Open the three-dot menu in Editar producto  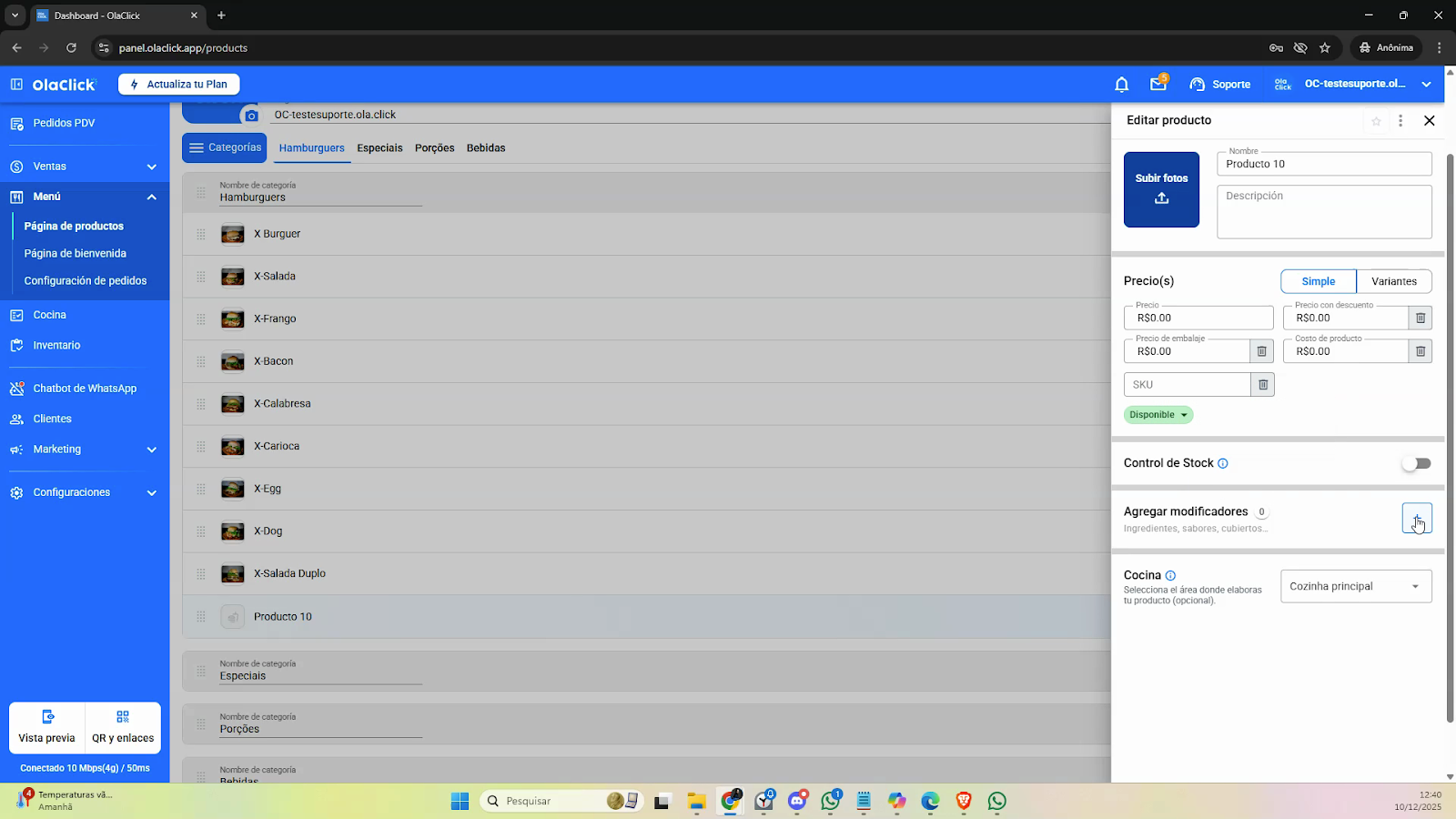click(x=1400, y=121)
